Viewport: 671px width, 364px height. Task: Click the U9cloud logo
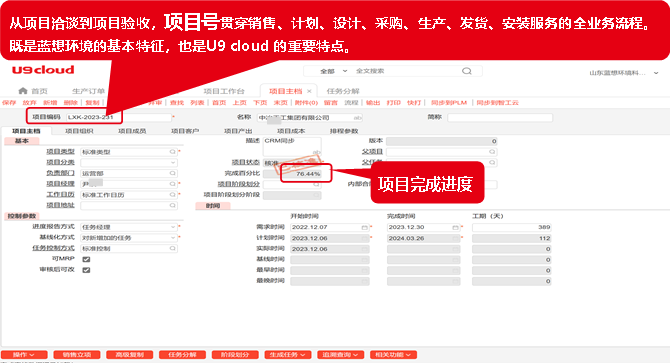[43, 70]
